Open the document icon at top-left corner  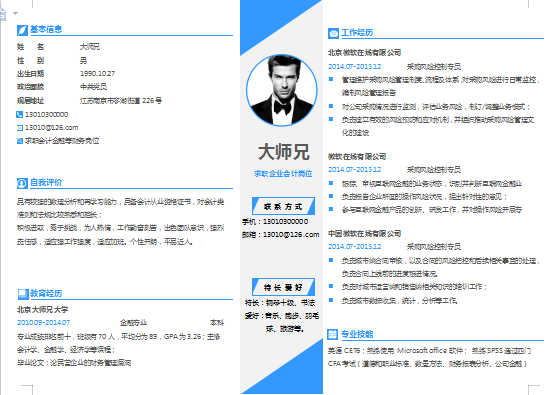2,13
